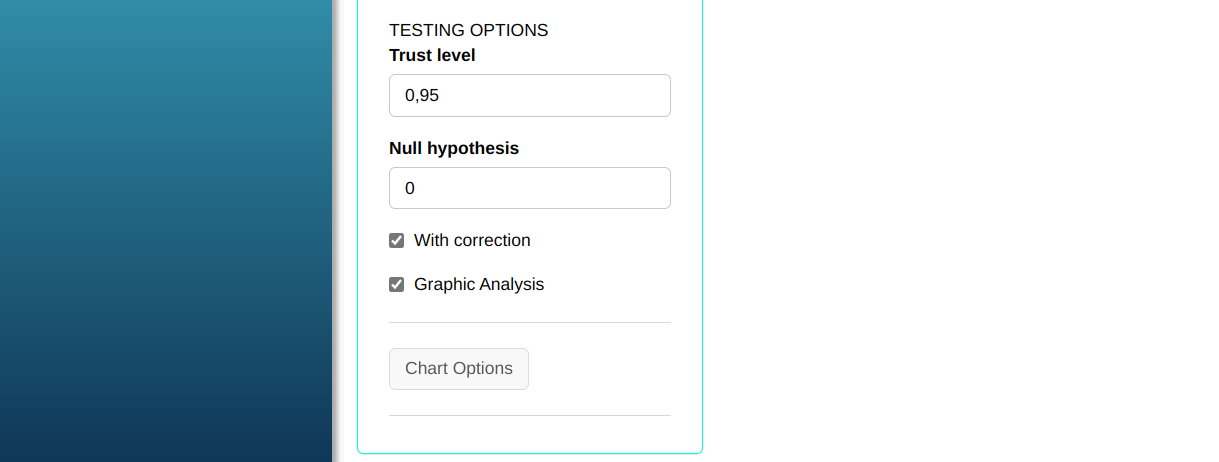Click the divider line above Chart Options

pos(529,323)
